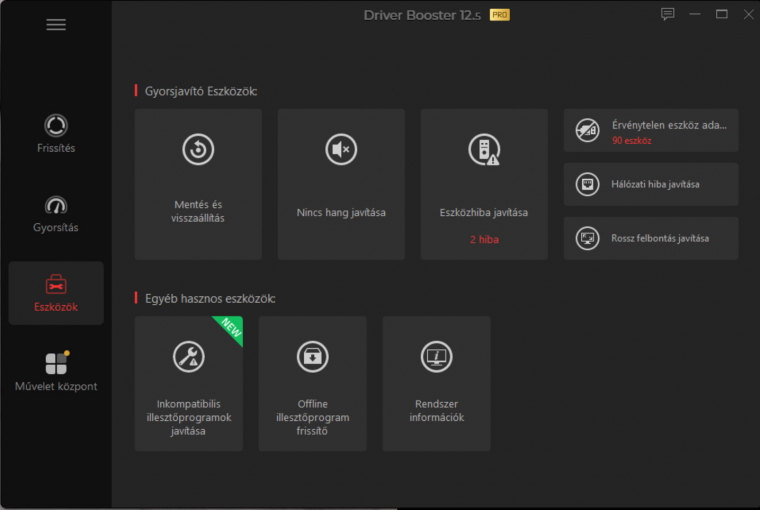Click the backup restore circular arrow icon
The image size is (760, 510).
click(198, 149)
